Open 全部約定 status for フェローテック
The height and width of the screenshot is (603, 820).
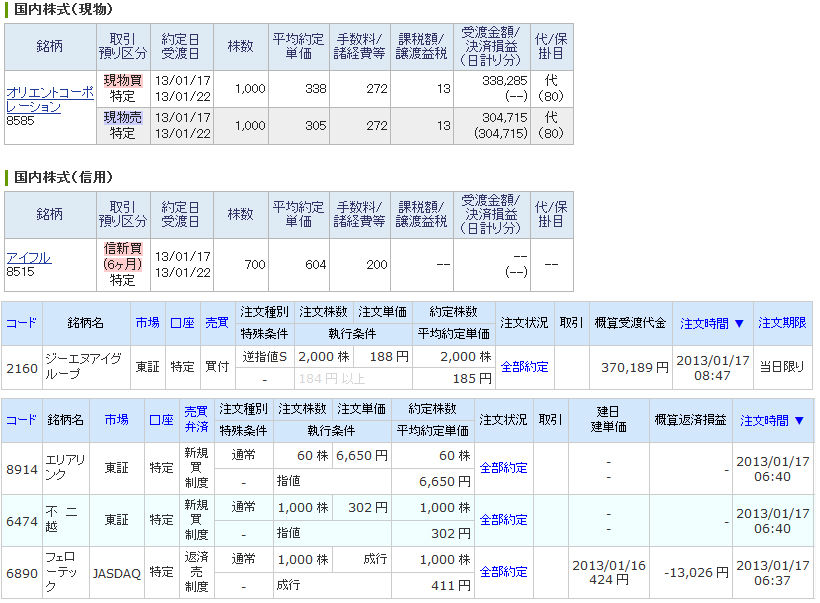coord(504,572)
